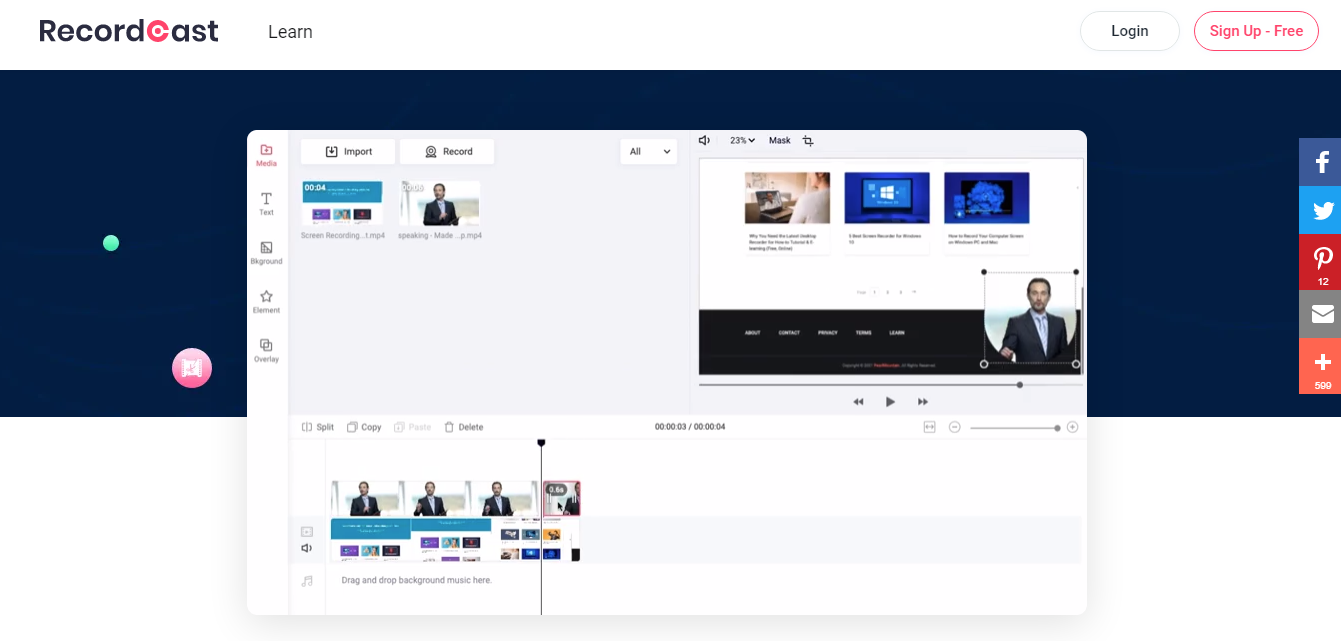Viewport: 1341px width, 641px height.
Task: Zoom in timeline with plus icon
Action: click(x=1072, y=427)
